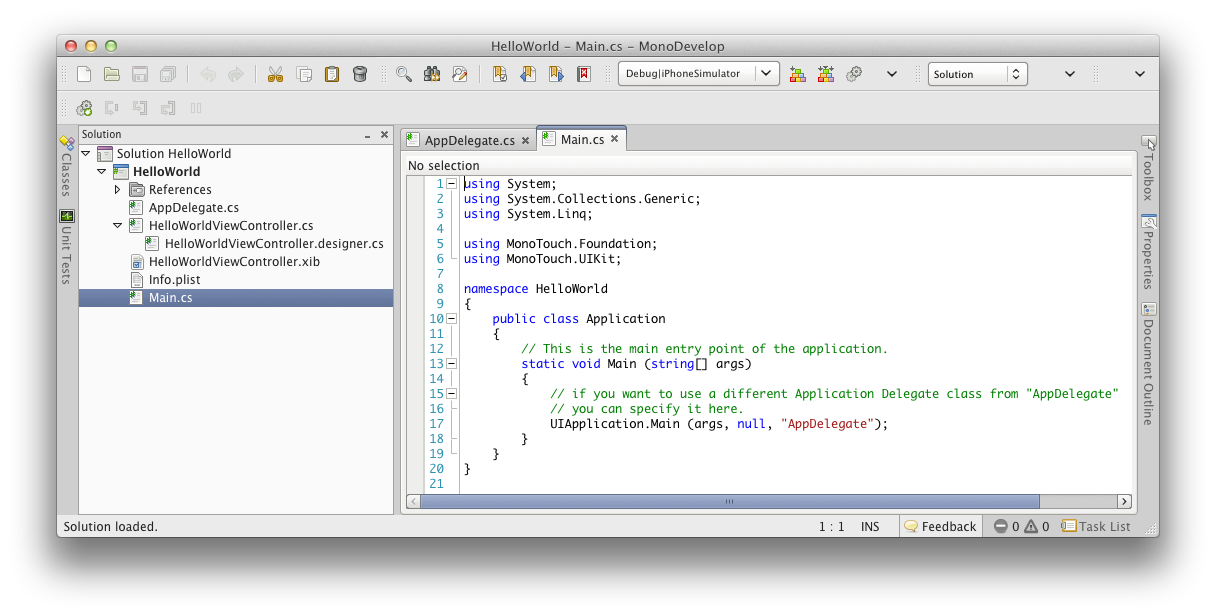Collapse the using directives with line 1 fold marker
Viewport: 1216px width, 616px height.
point(452,183)
